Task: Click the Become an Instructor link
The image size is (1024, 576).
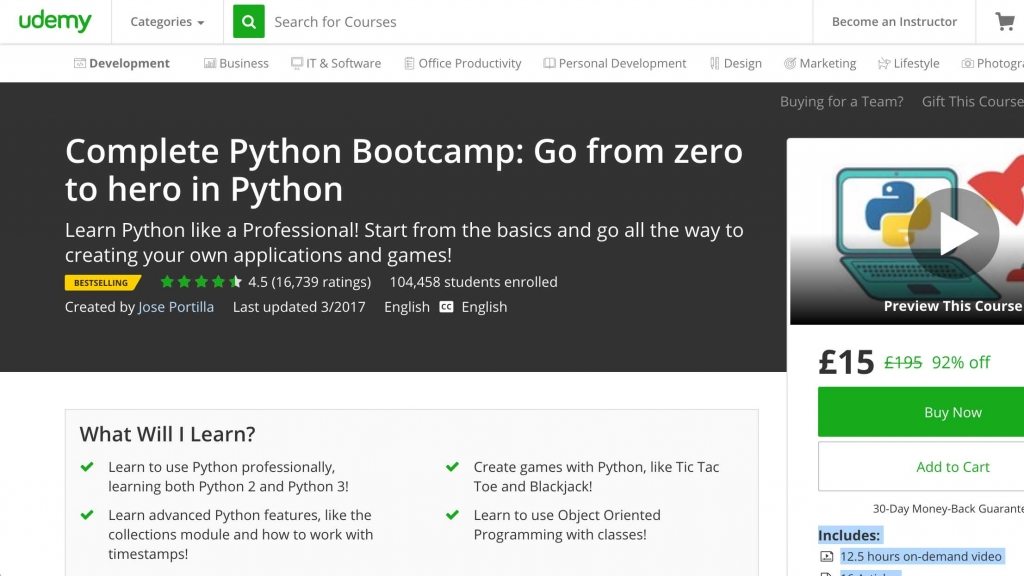Action: (894, 21)
